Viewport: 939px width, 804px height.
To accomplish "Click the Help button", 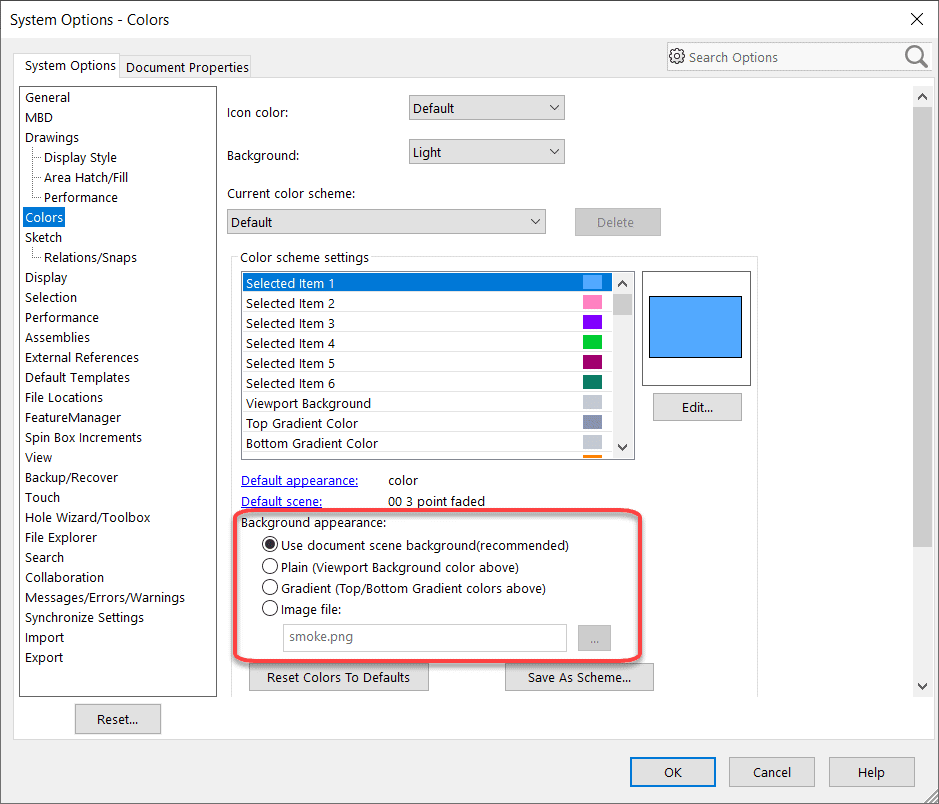I will [x=871, y=772].
